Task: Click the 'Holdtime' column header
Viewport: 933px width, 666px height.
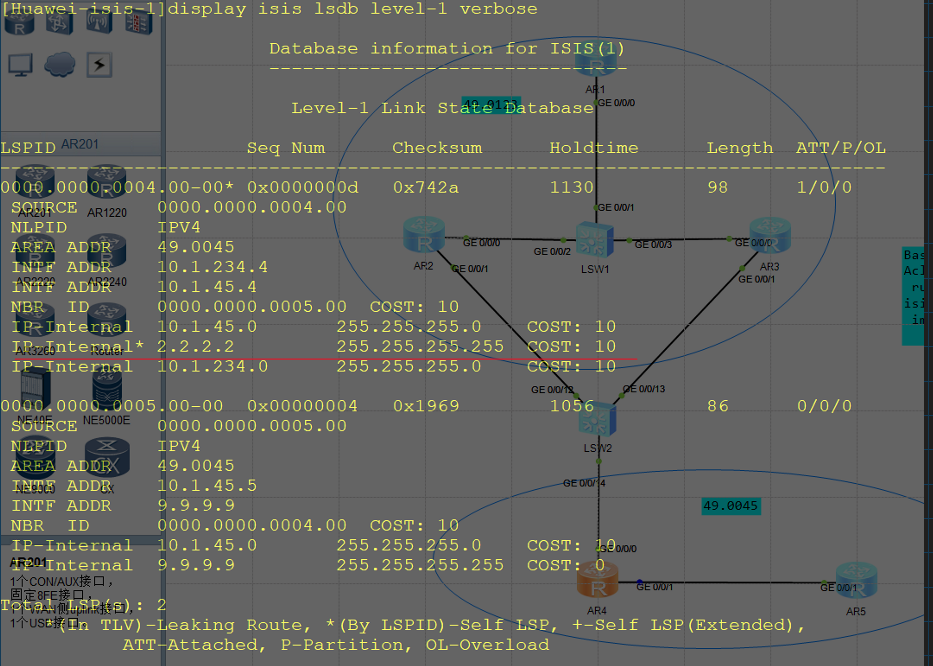Action: pyautogui.click(x=594, y=148)
